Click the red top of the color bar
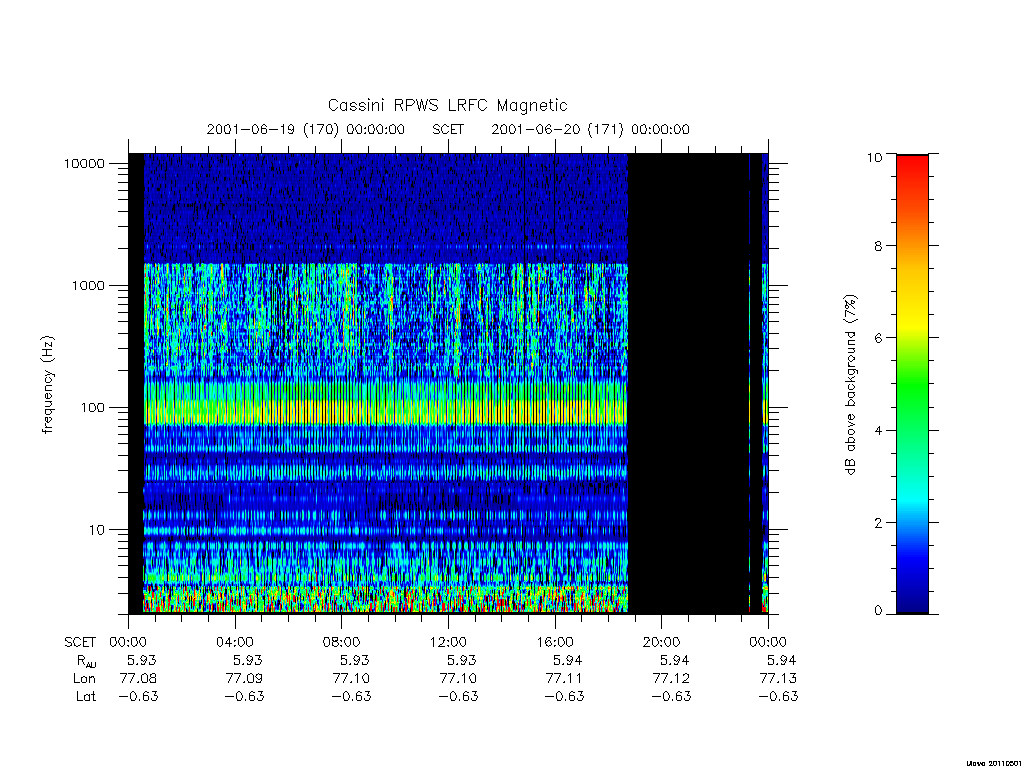The height and width of the screenshot is (768, 1024). coord(912,163)
